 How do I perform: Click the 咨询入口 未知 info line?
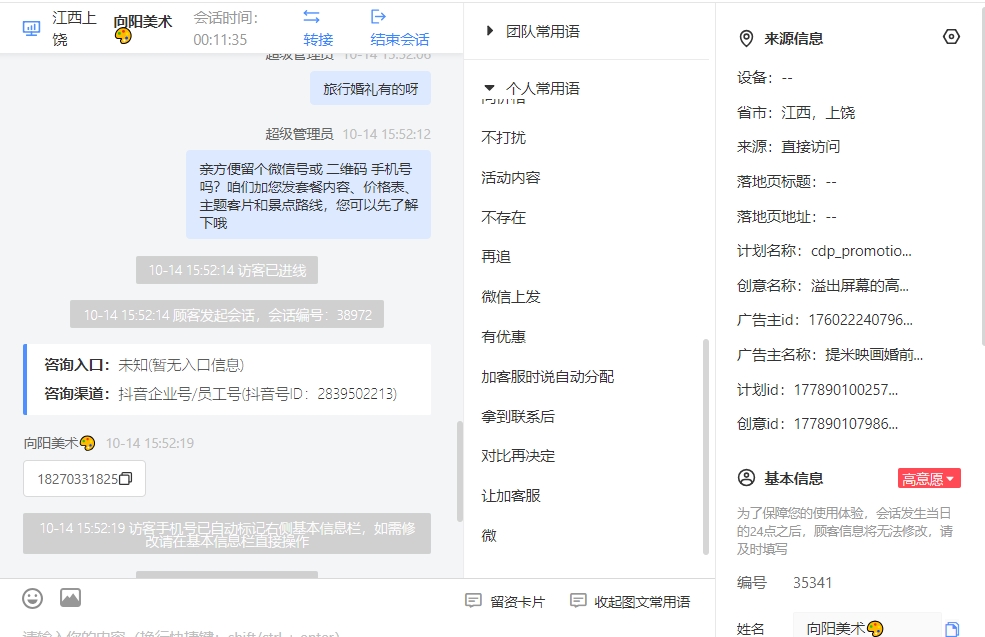pos(144,365)
